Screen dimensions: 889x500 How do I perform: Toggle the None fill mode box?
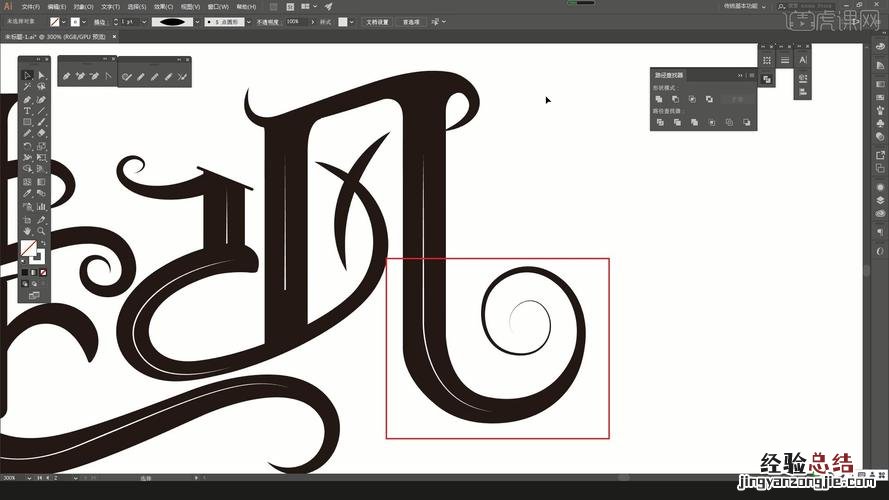(44, 271)
